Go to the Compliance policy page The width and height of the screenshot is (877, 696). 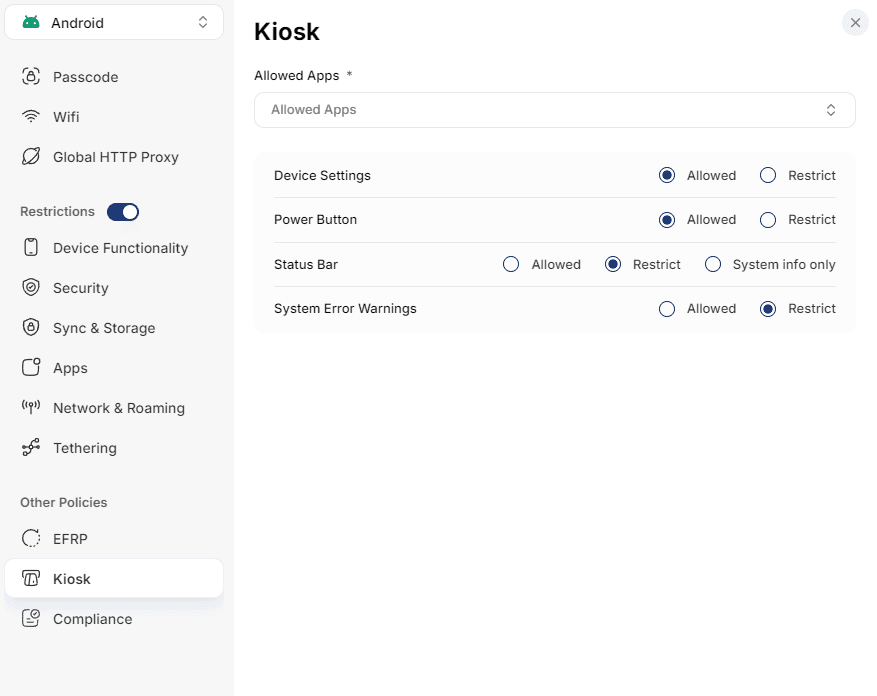coord(92,619)
